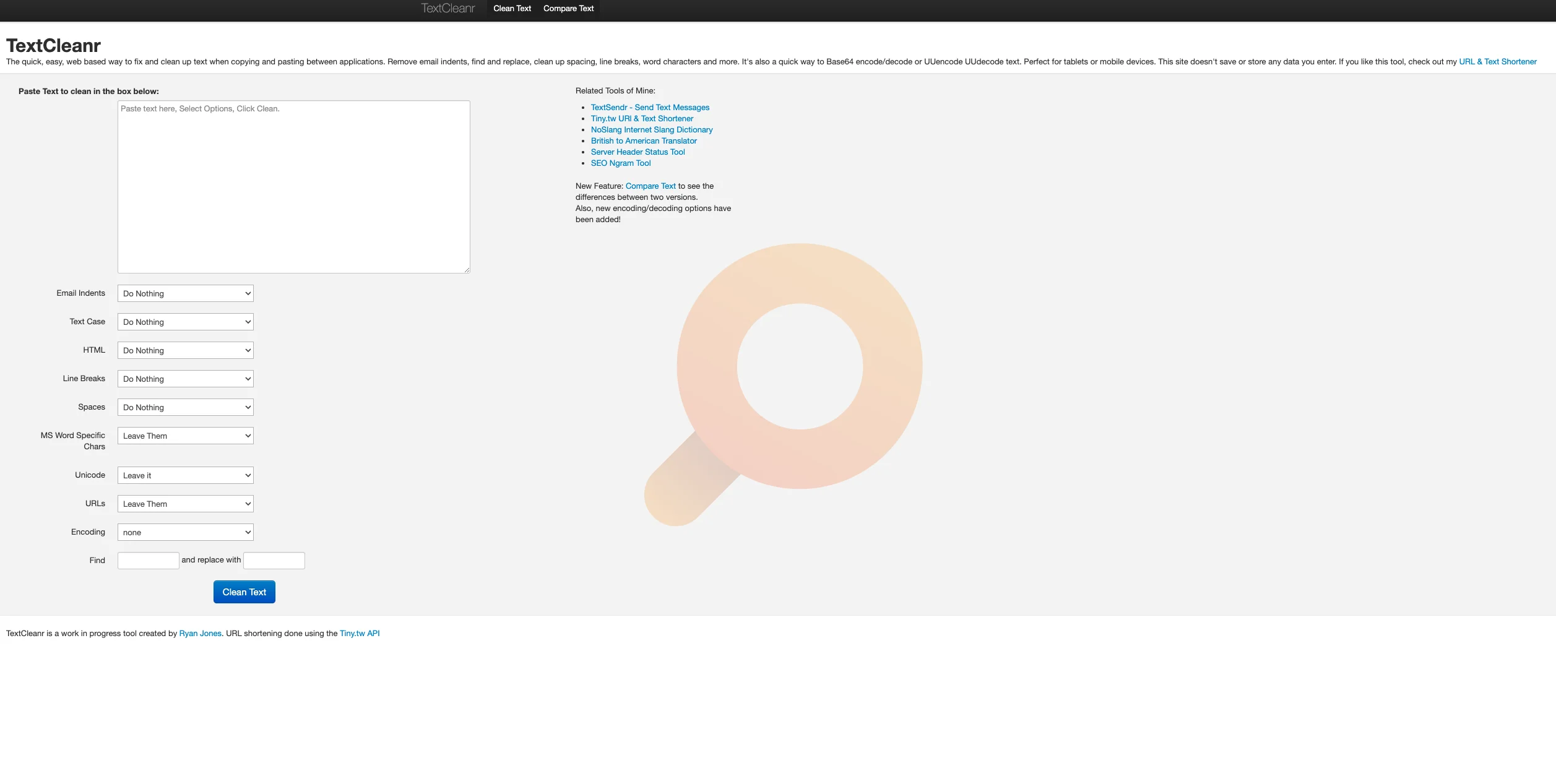Click the replace with input field

click(274, 561)
